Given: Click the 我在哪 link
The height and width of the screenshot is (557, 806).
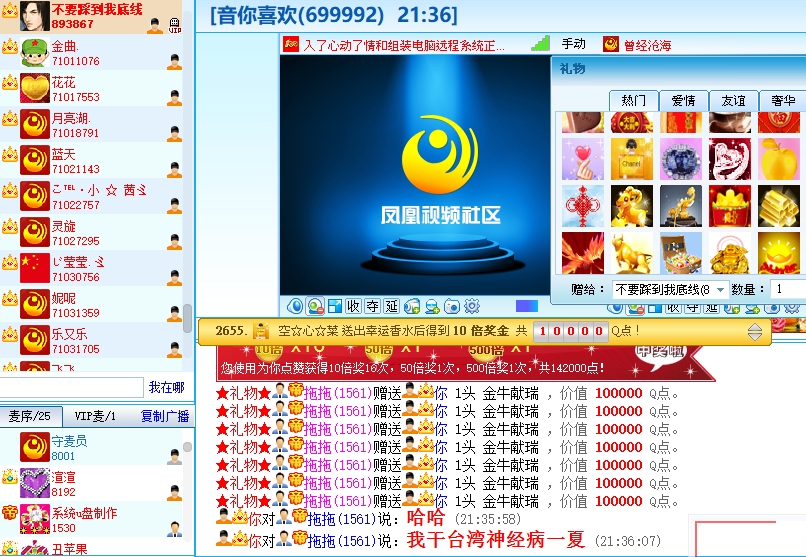Looking at the screenshot, I should 167,387.
